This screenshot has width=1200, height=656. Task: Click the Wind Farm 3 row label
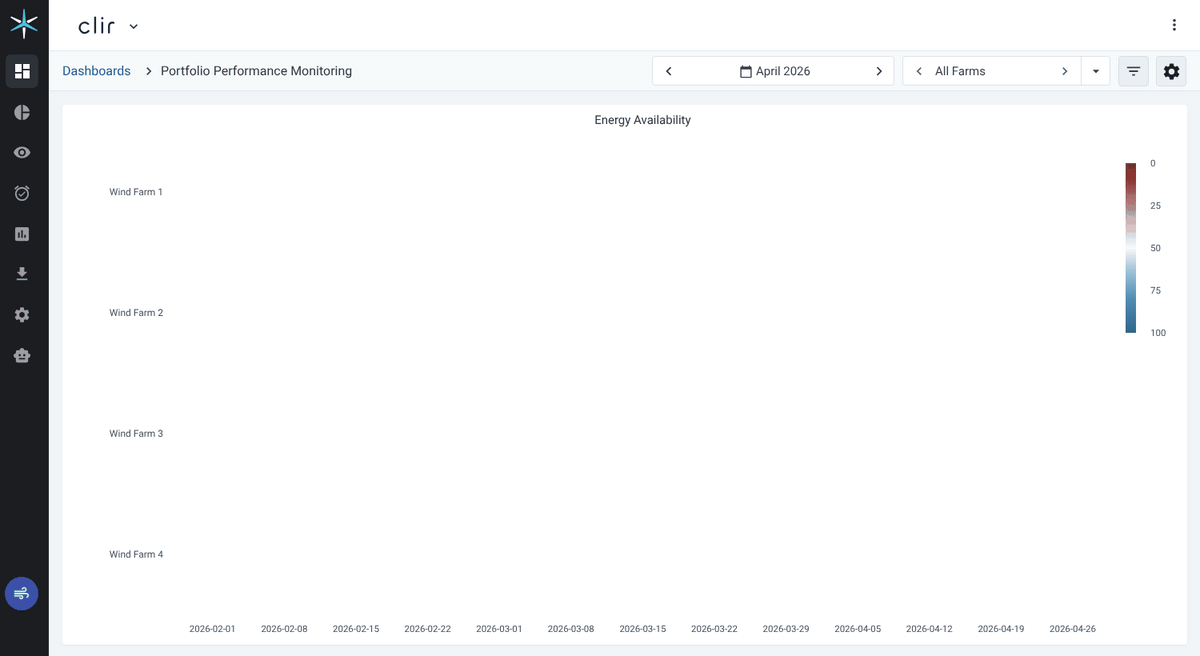(x=136, y=434)
